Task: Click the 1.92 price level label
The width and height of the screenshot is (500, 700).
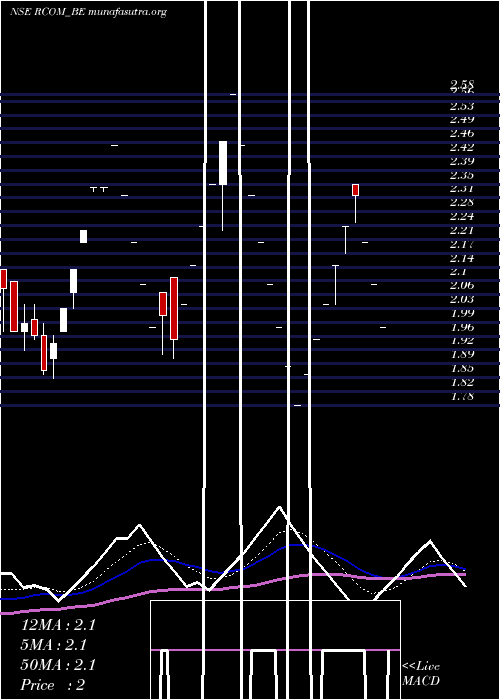Action: coord(462,340)
